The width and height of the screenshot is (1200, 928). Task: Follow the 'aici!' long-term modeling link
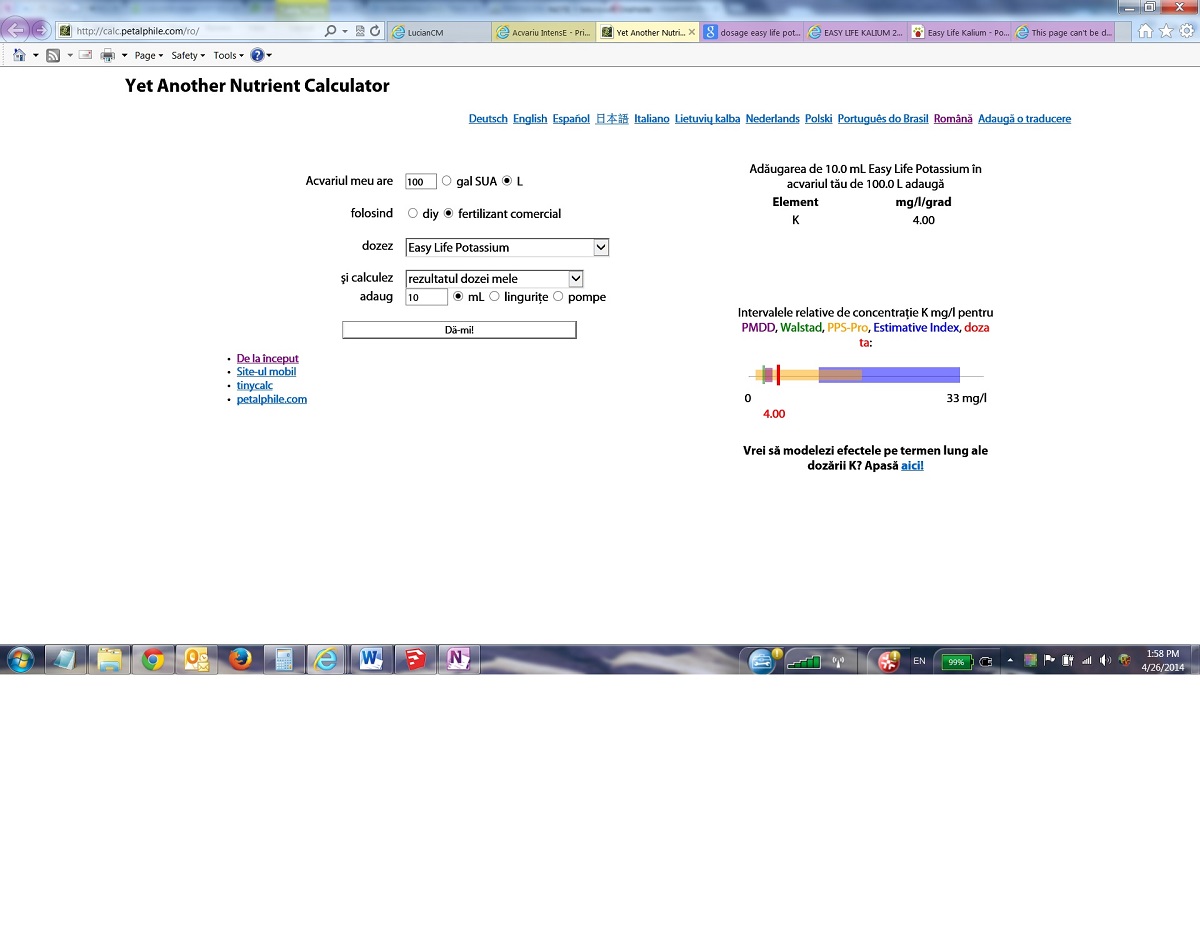(x=912, y=465)
